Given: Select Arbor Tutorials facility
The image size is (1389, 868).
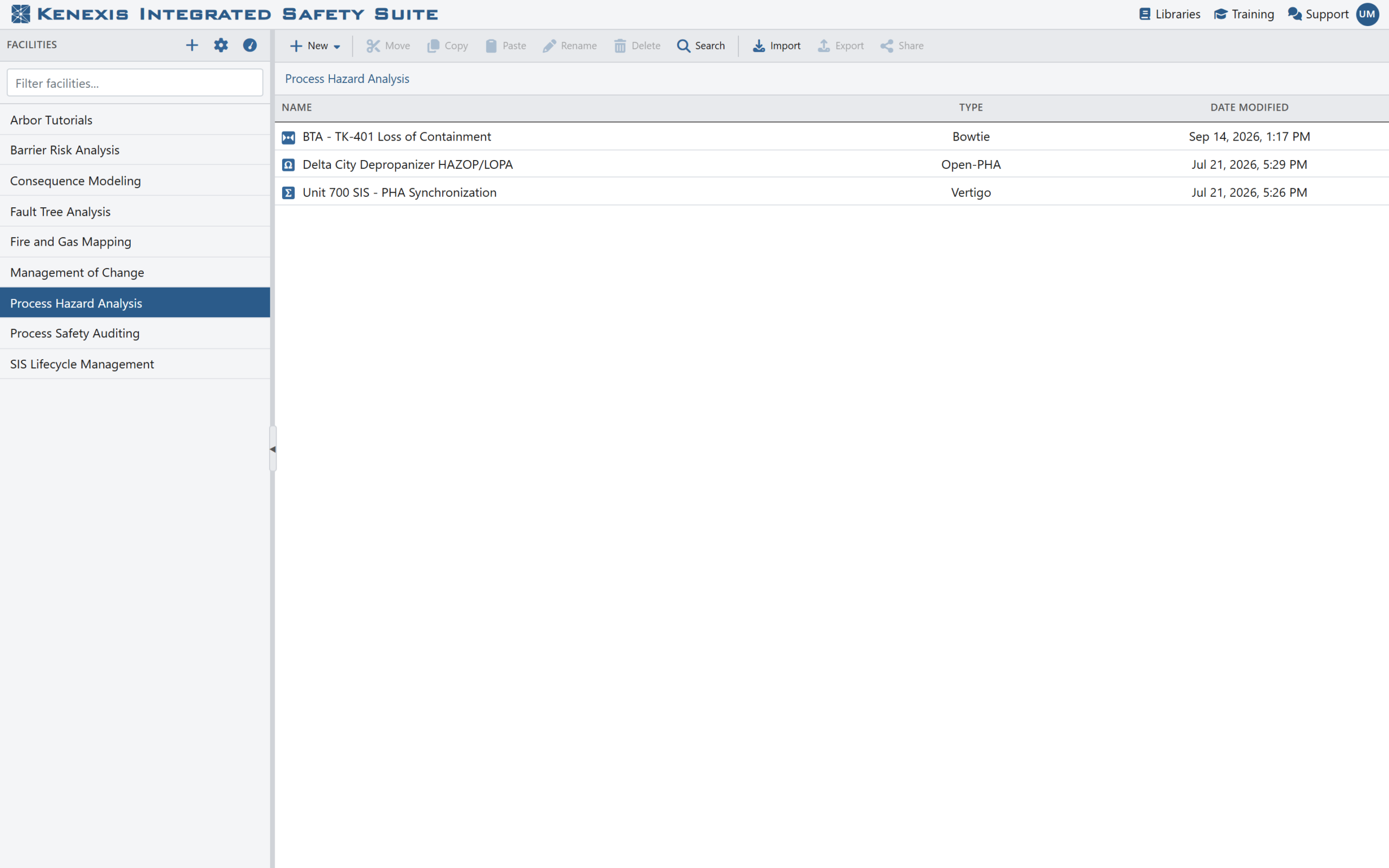Looking at the screenshot, I should pos(135,120).
